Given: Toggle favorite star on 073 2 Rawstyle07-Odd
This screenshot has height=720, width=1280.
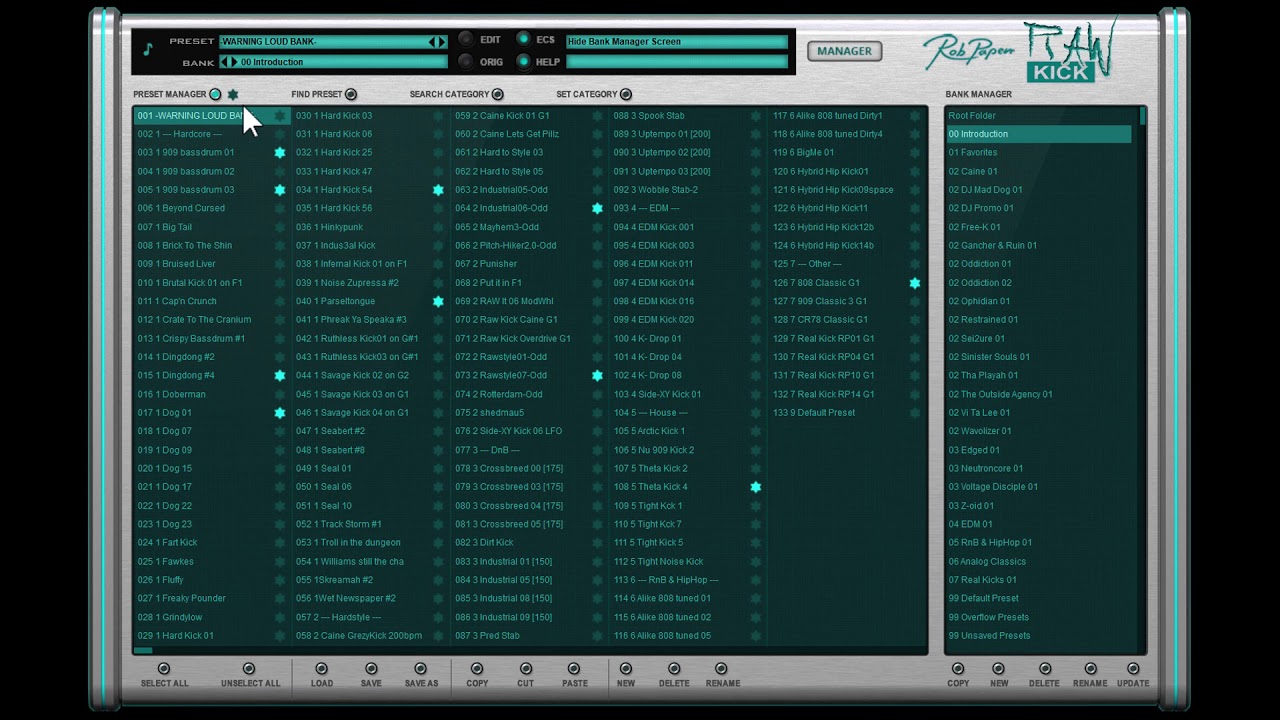Looking at the screenshot, I should coord(597,376).
